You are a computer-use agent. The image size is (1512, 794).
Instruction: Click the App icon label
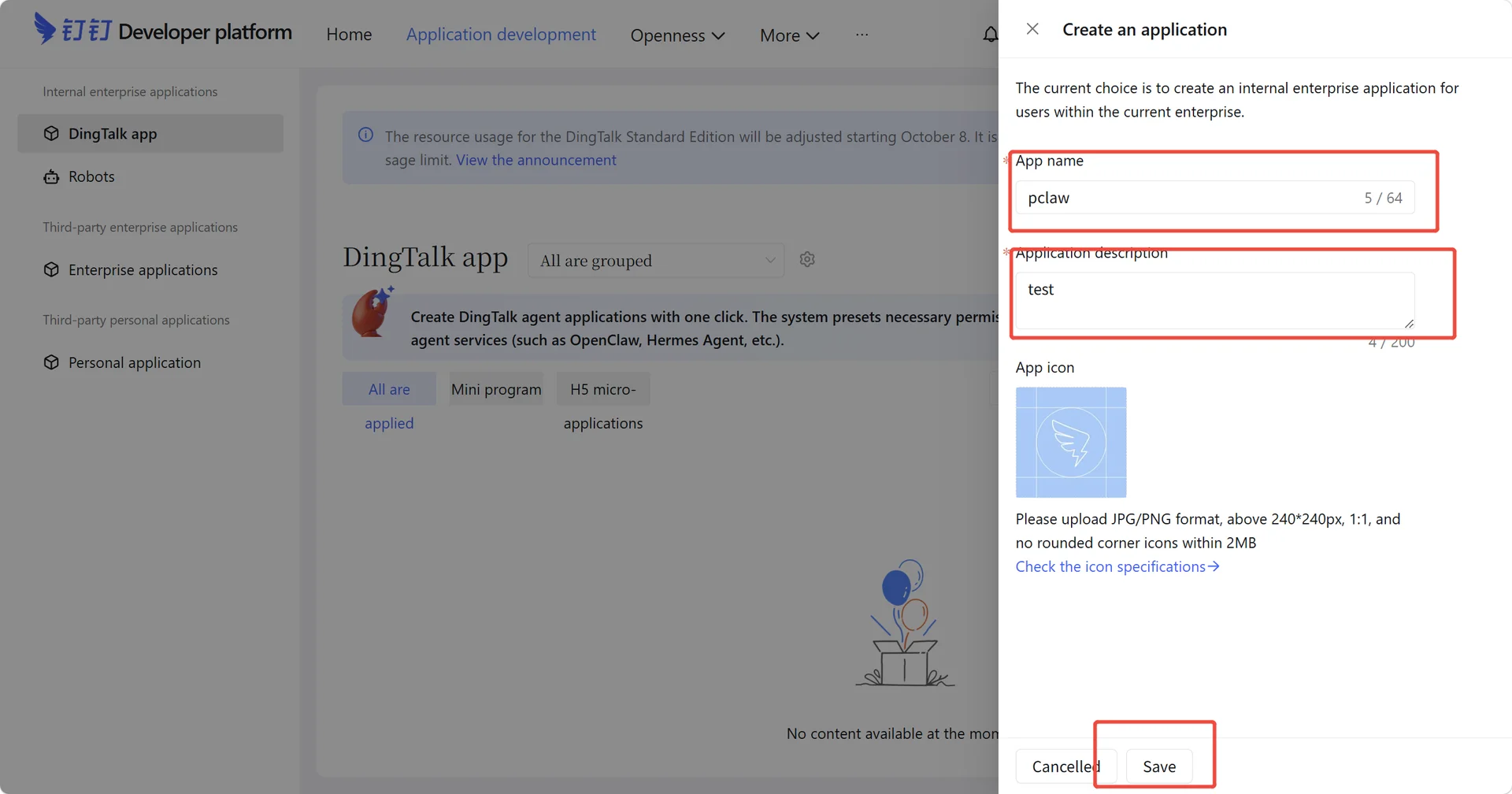coord(1045,367)
